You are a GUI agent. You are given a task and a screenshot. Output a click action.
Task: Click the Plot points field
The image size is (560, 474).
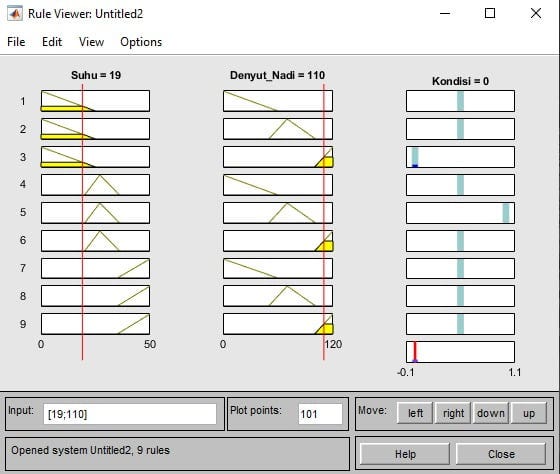[320, 414]
